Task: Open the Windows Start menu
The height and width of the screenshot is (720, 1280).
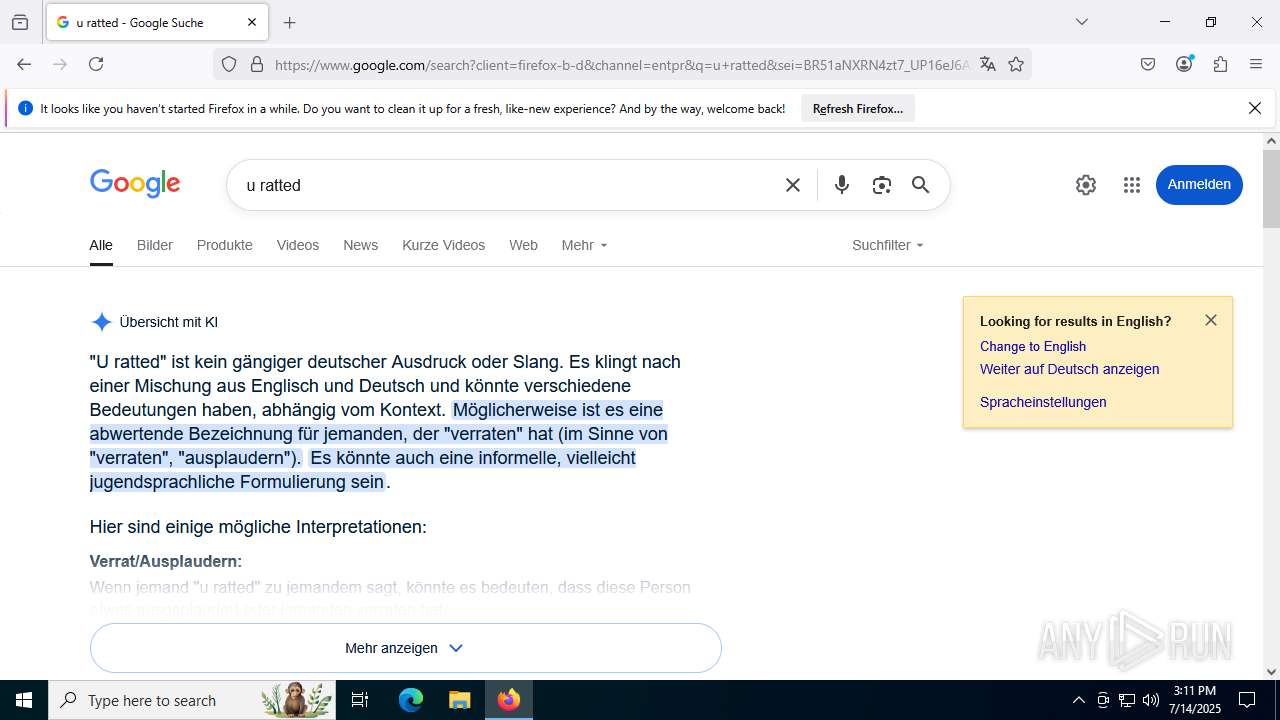Action: tap(24, 700)
